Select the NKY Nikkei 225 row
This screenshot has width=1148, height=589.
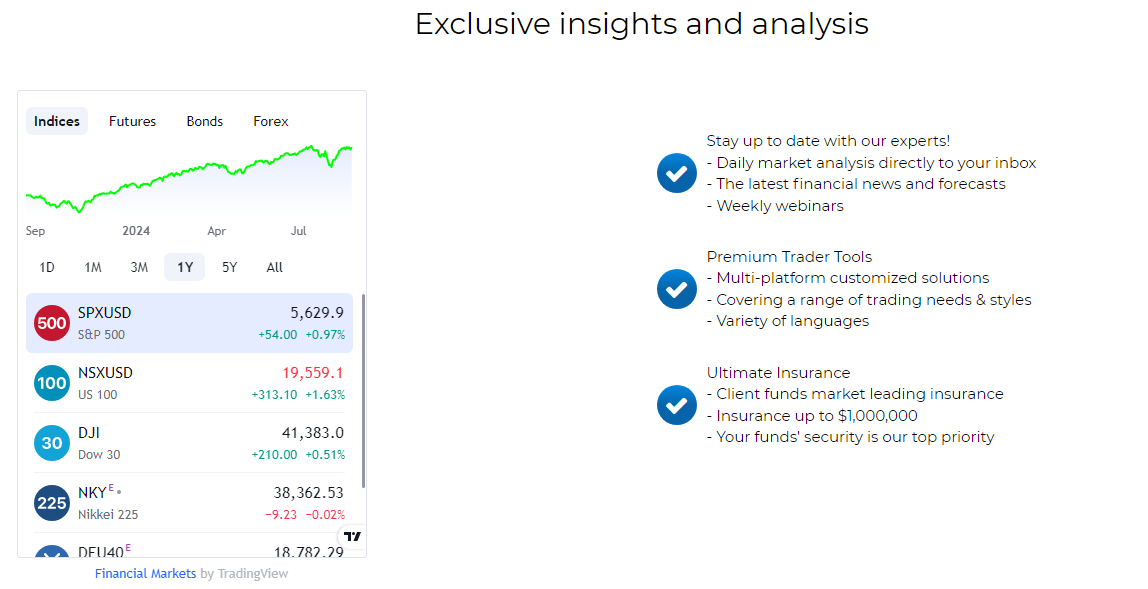click(x=189, y=503)
